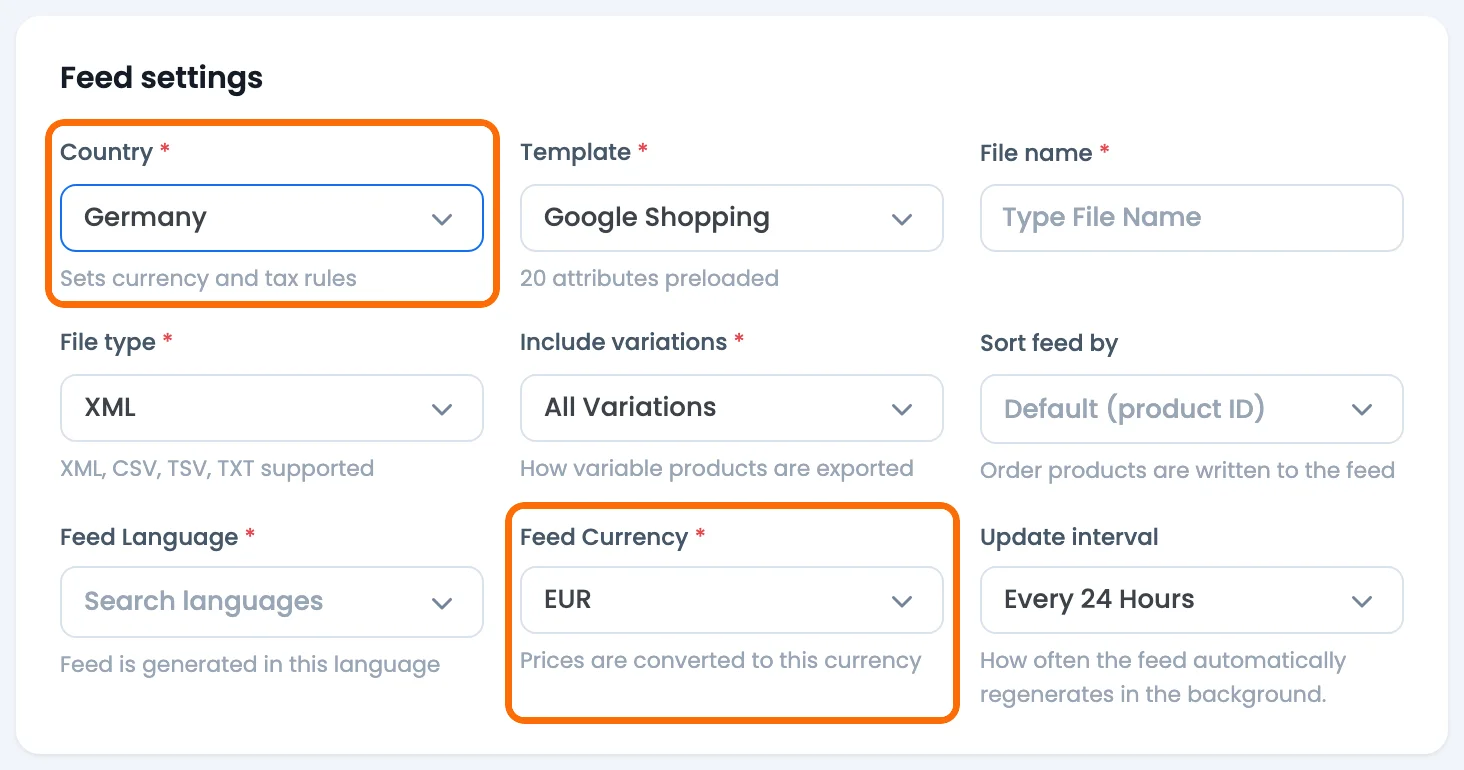The width and height of the screenshot is (1464, 770).
Task: Click chevron arrow in Sort feed by field
Action: (1362, 410)
